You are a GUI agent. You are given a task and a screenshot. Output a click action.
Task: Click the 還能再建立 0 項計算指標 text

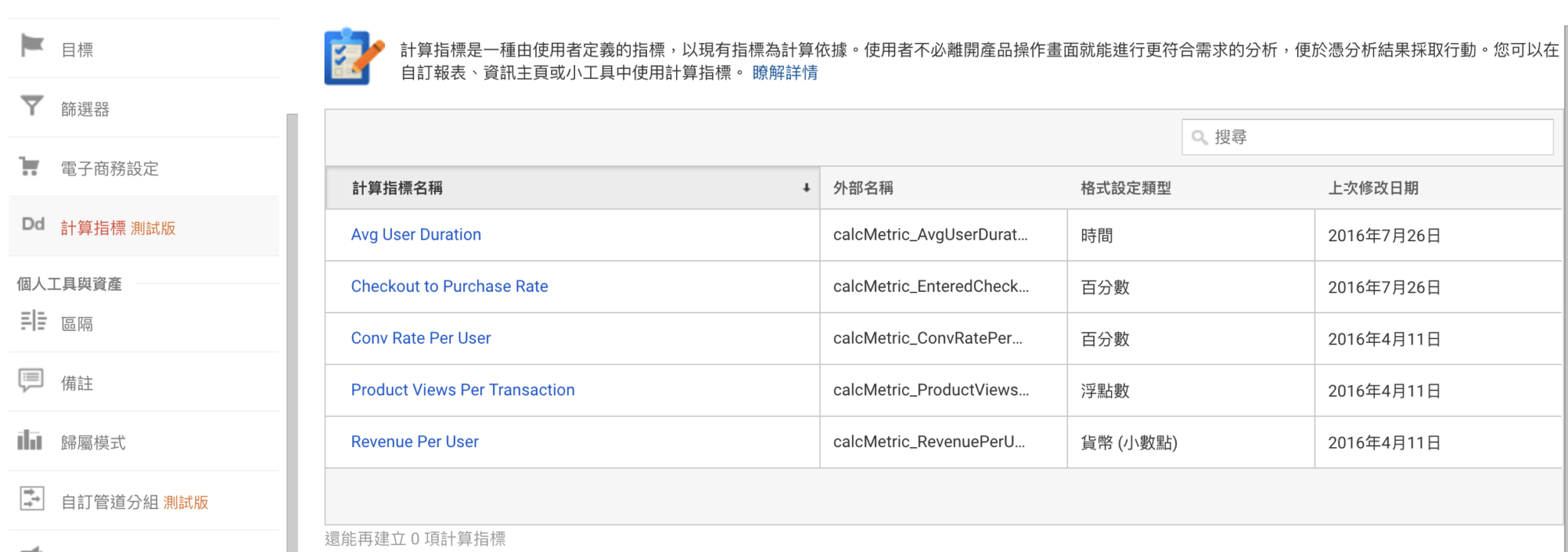[415, 539]
